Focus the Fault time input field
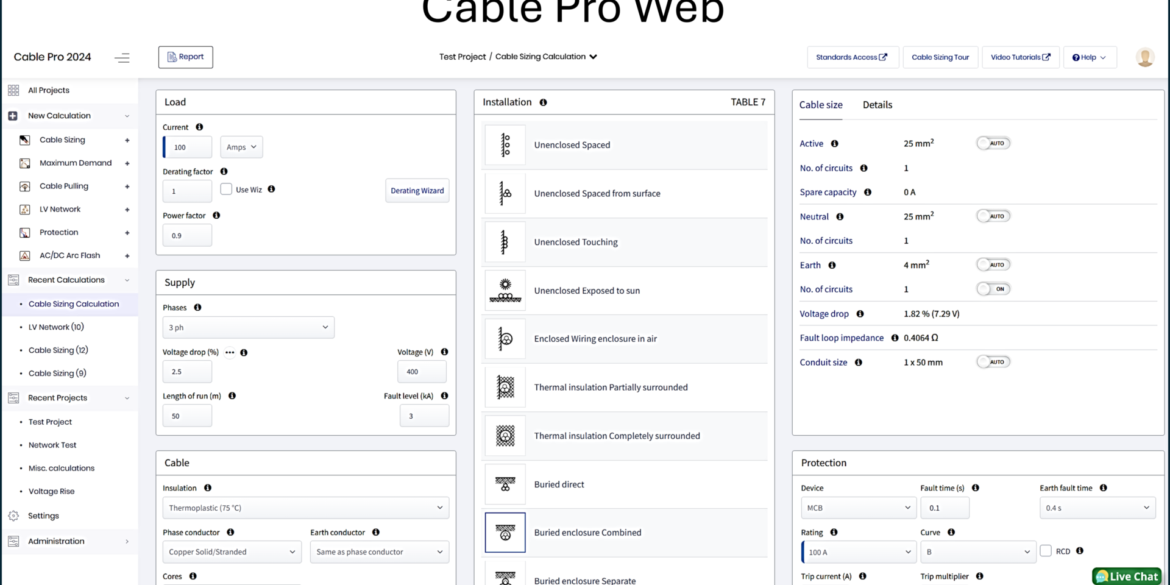 945,507
